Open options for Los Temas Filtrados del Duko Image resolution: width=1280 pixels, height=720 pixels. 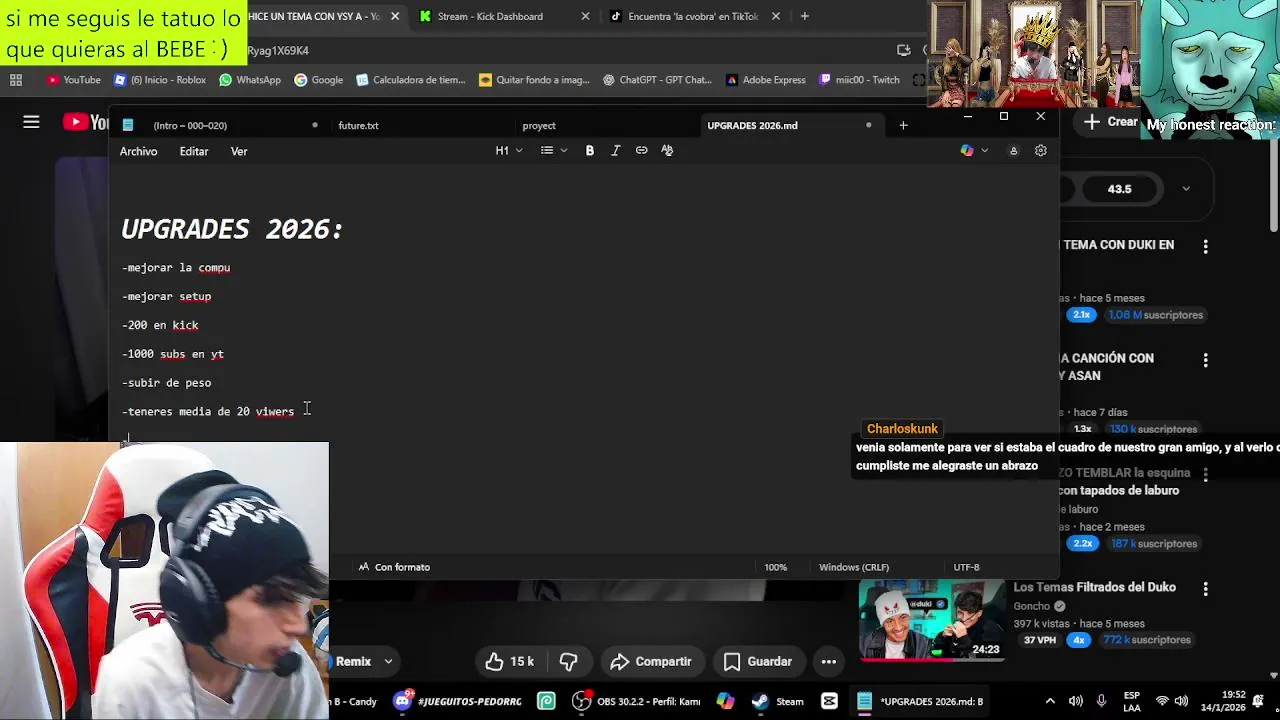click(1206, 589)
